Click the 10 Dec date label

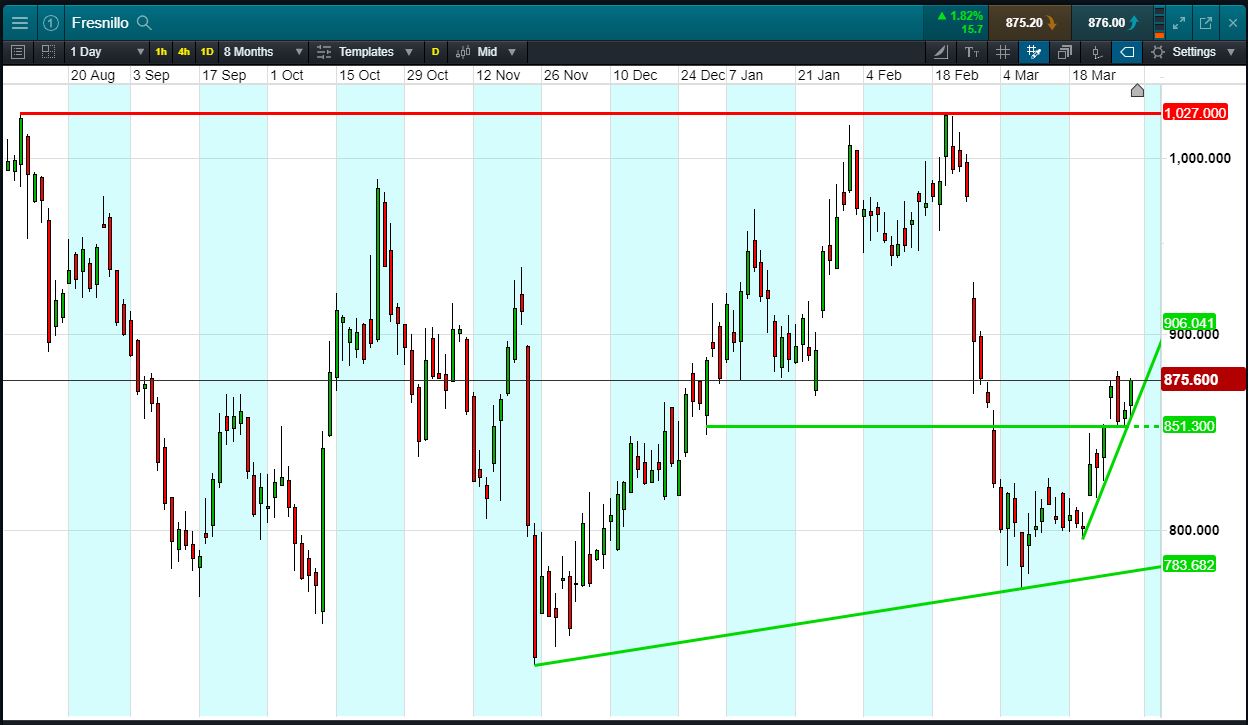click(x=635, y=75)
